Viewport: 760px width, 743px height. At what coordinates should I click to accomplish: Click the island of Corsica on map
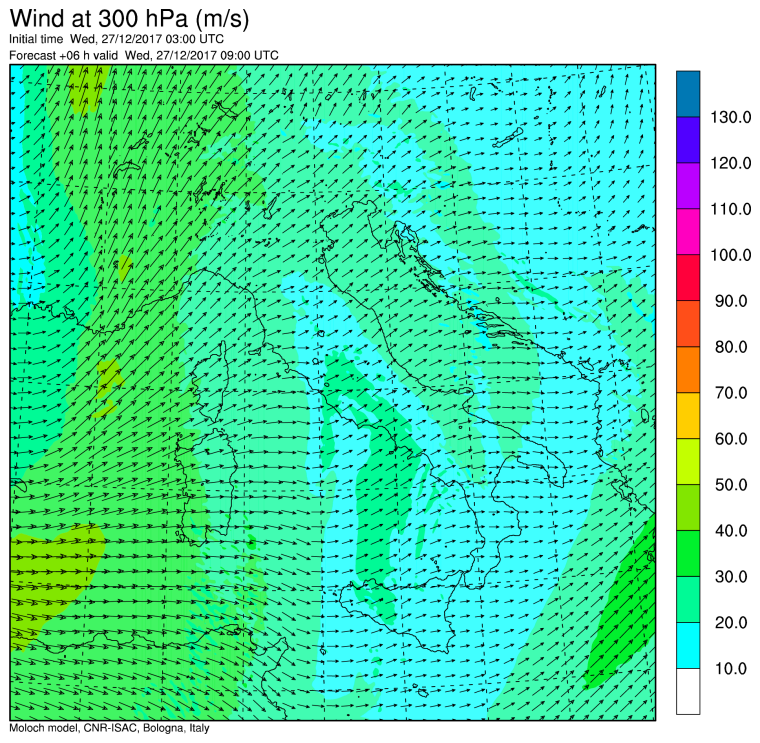[211, 383]
